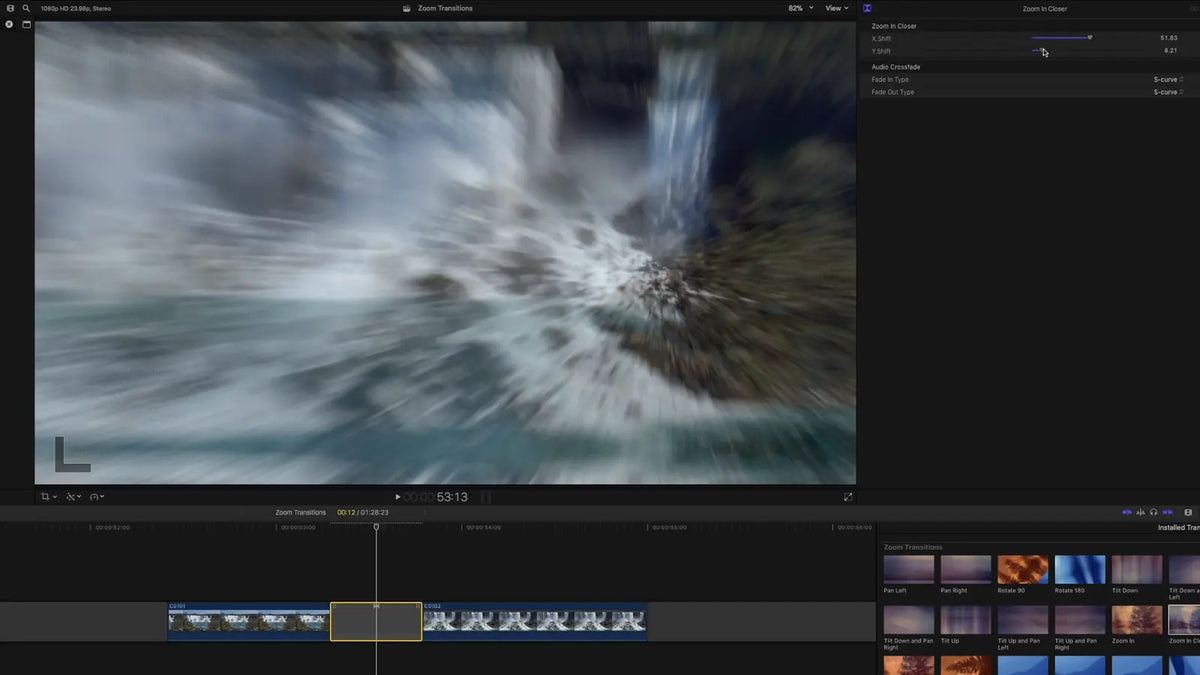Screen dimensions: 1200x675
Task: Open the 82% viewer zoom dropdown
Action: pyautogui.click(x=801, y=8)
